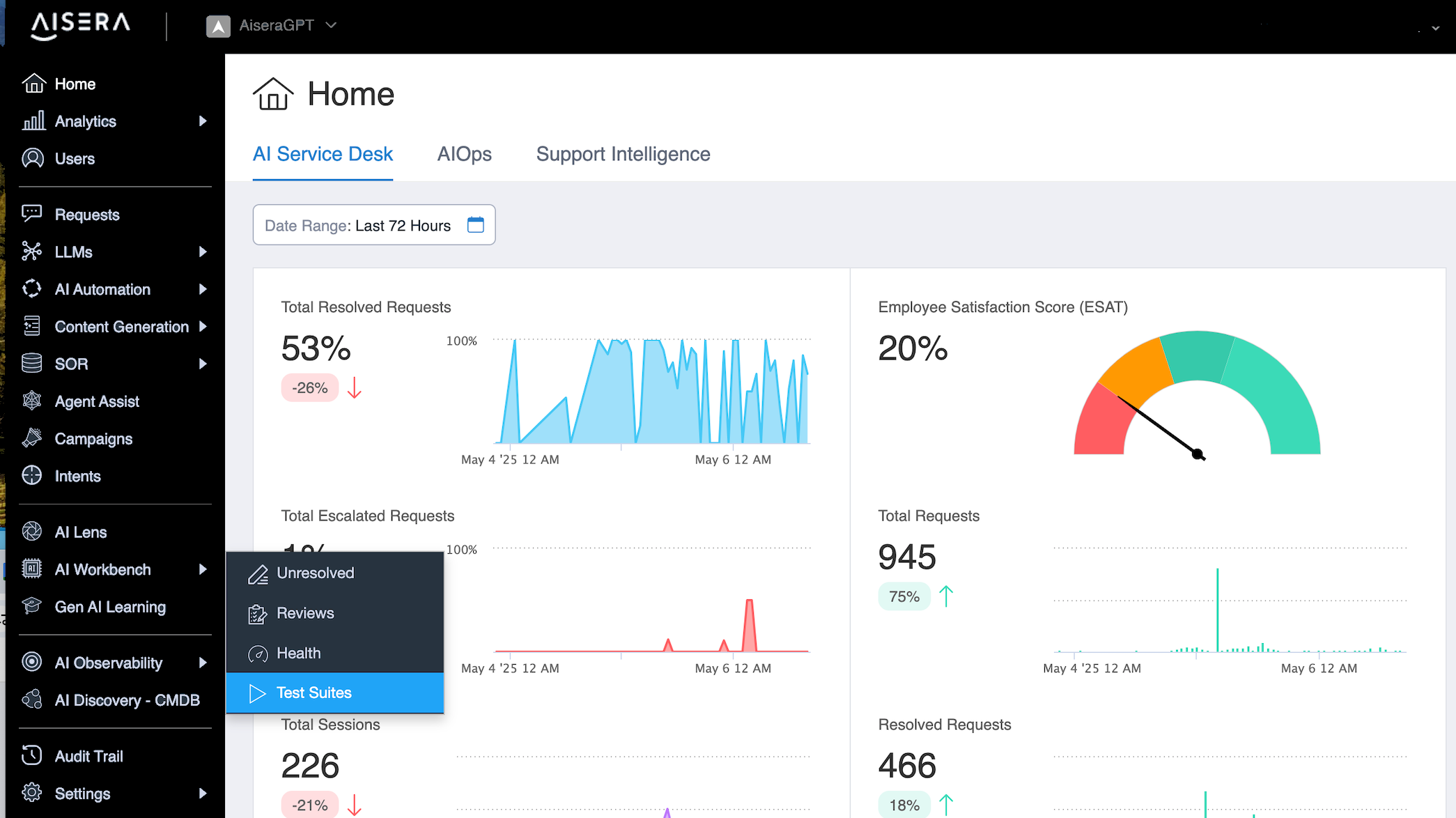Expand the Analytics submenu arrow
1456x818 pixels.
203,121
